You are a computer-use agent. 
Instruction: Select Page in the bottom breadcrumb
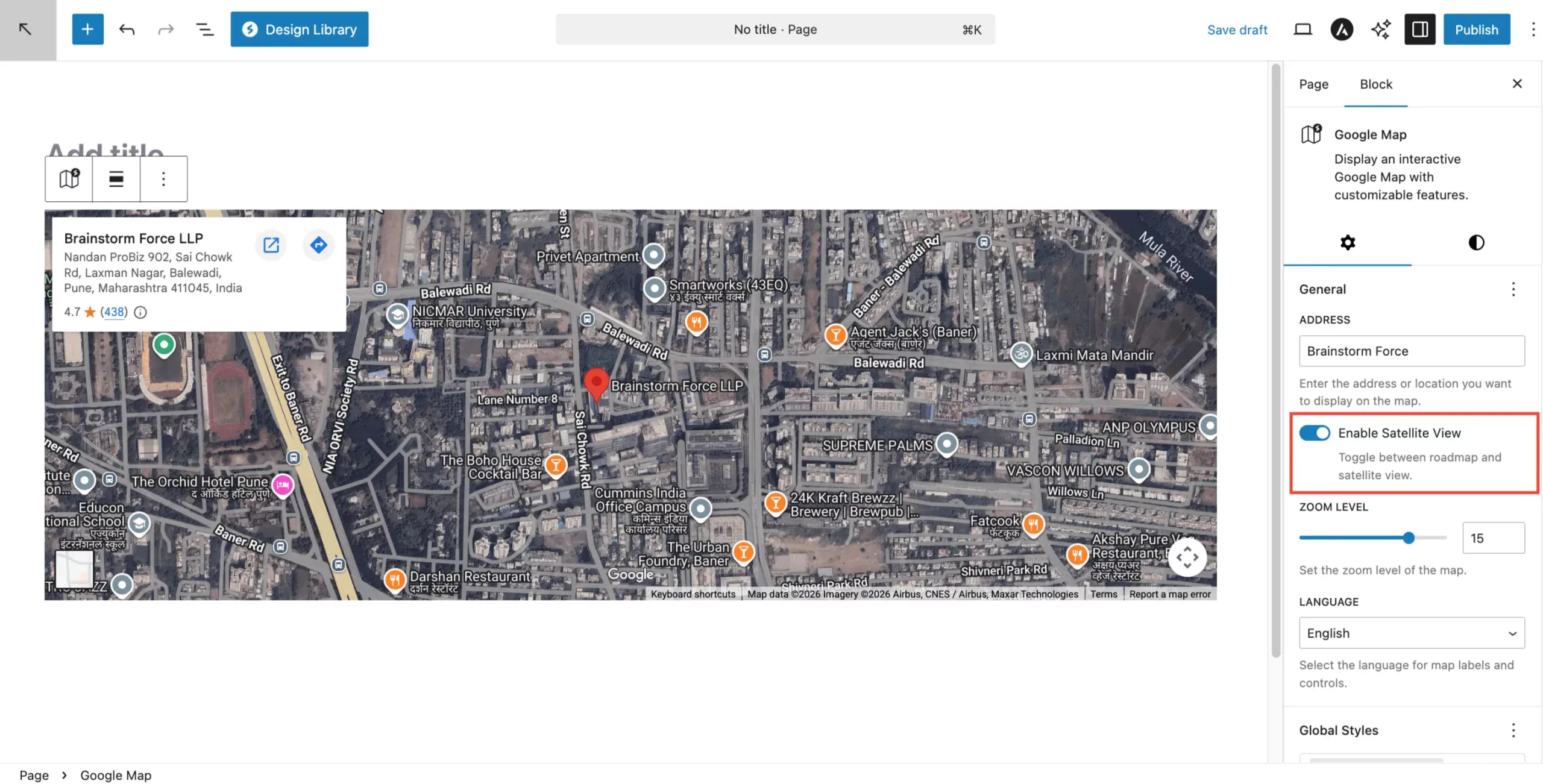click(x=34, y=775)
